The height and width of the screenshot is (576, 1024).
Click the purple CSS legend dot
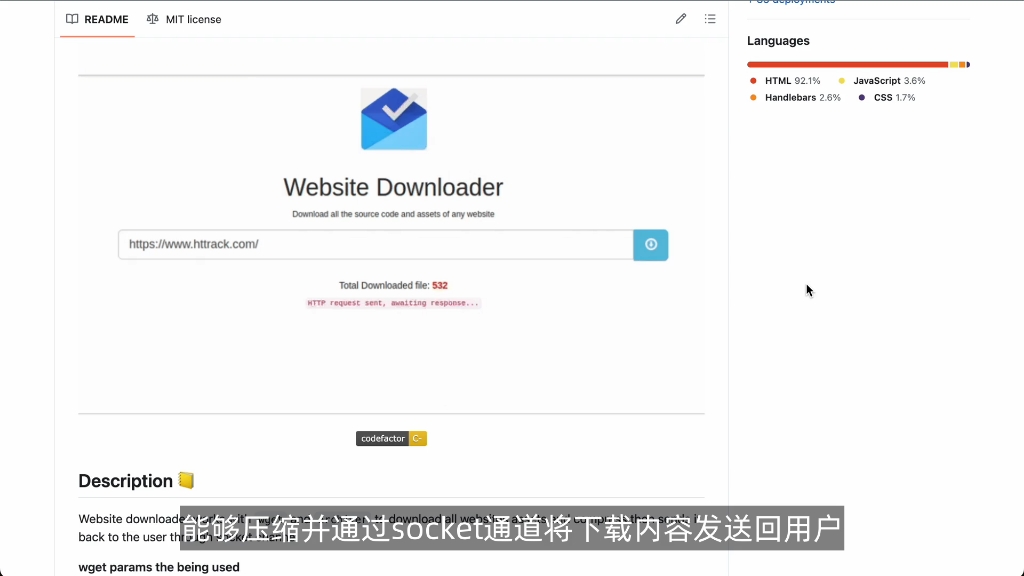coord(863,97)
